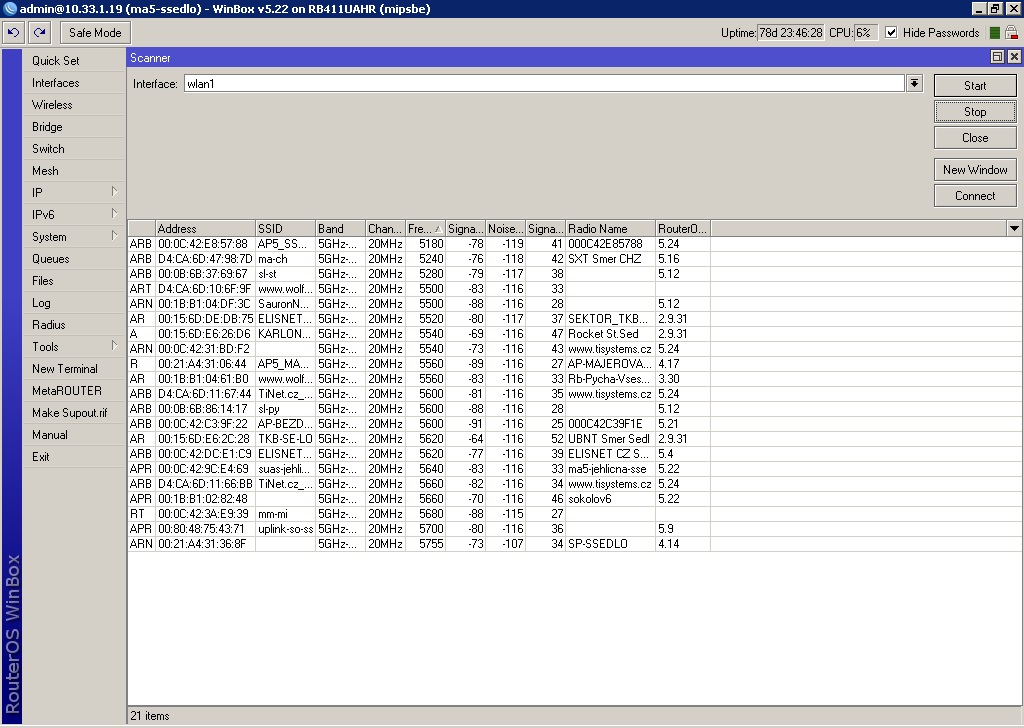Click the CPU usage value
Image resolution: width=1024 pixels, height=728 pixels.
tap(866, 33)
